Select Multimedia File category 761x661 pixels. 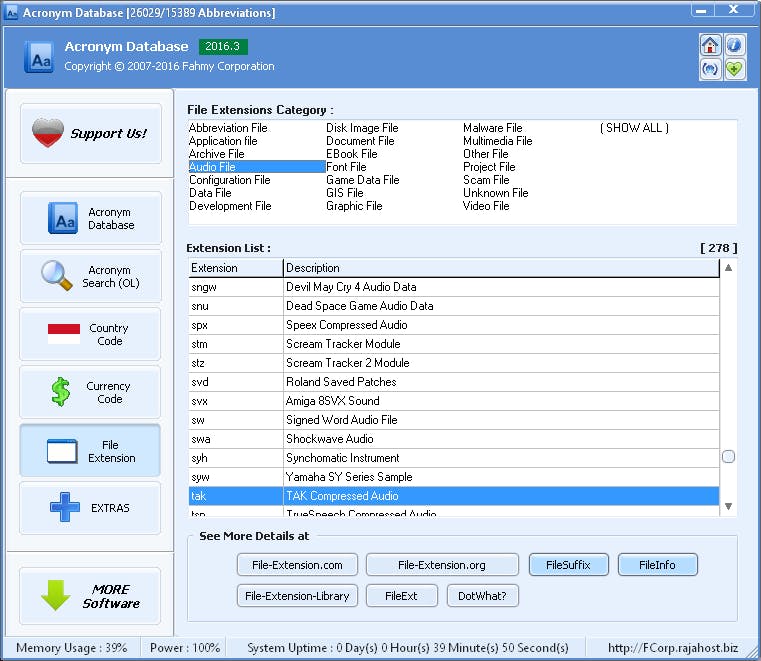497,141
